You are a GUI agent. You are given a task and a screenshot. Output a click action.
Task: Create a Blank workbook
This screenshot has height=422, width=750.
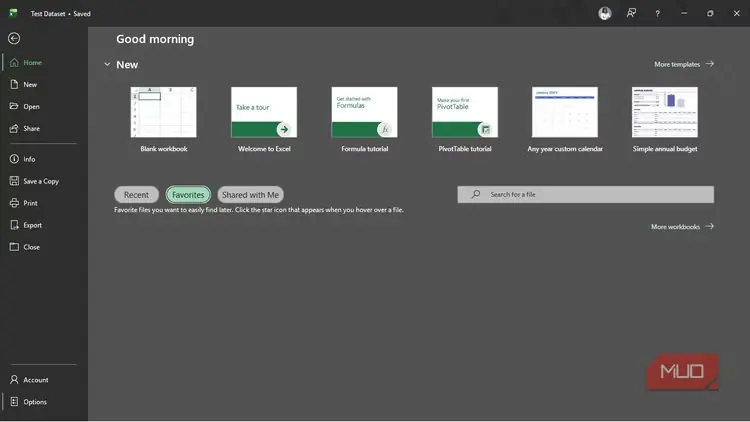point(164,120)
